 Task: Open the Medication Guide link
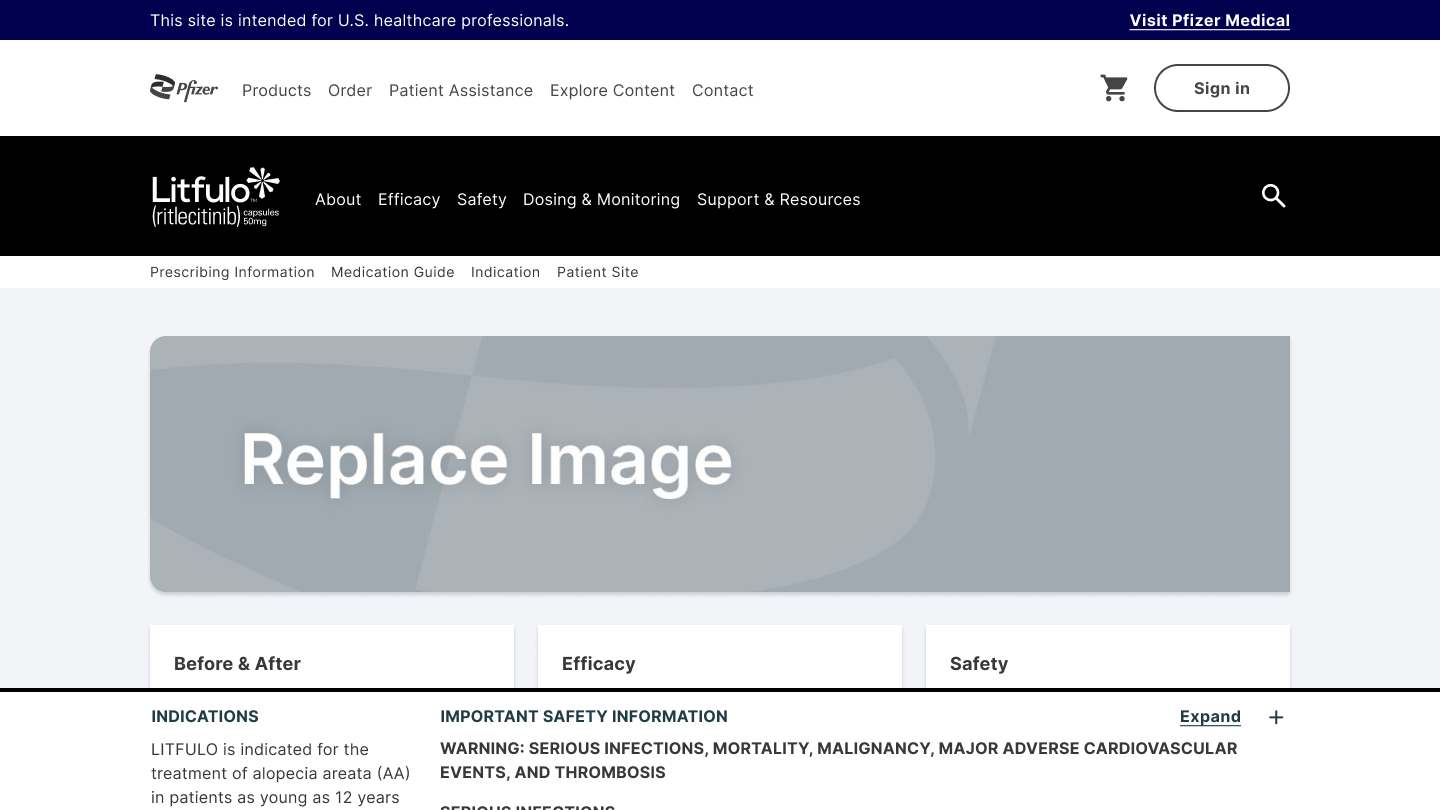(393, 272)
